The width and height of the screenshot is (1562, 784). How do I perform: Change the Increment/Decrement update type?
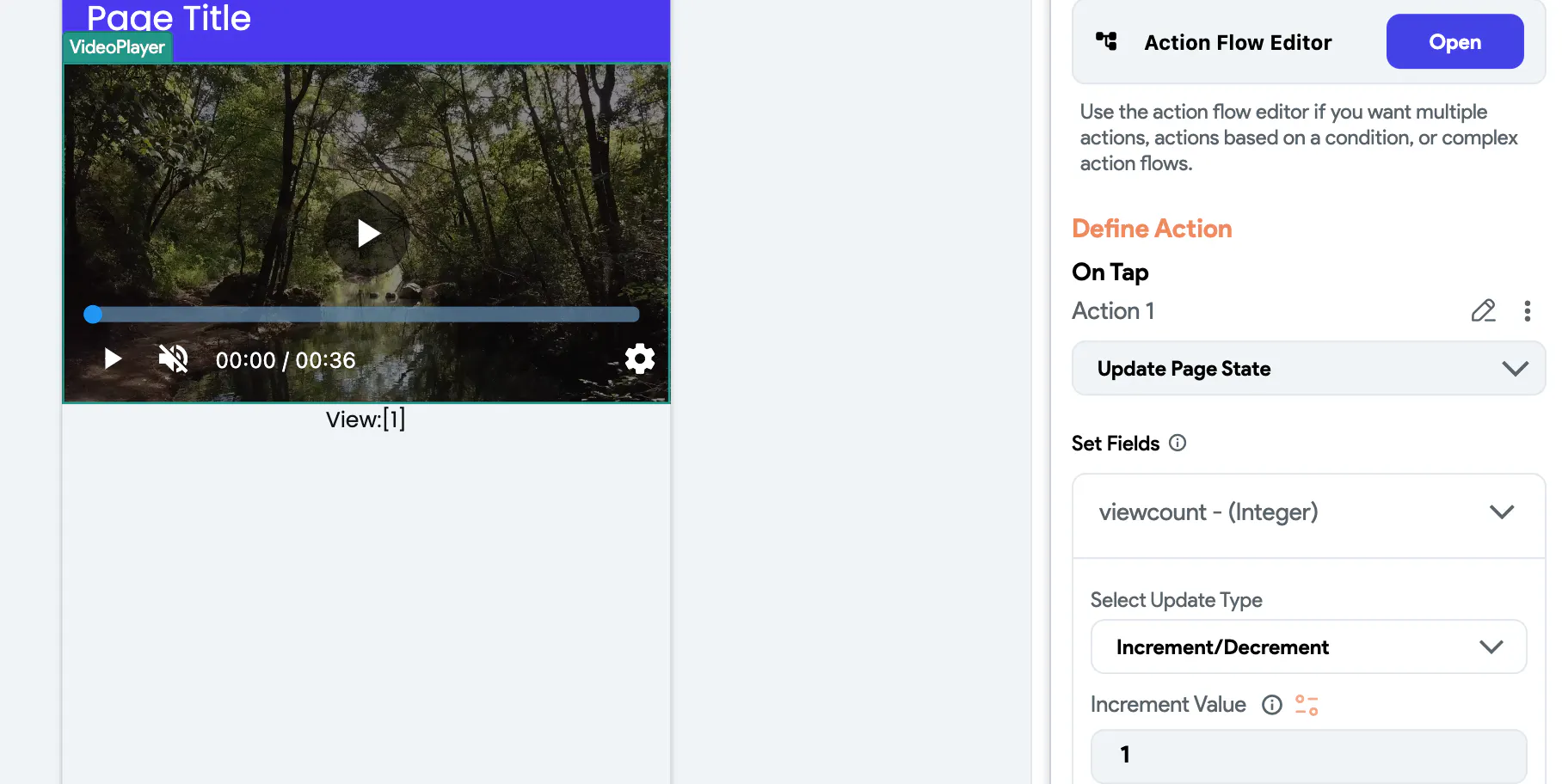1308,646
